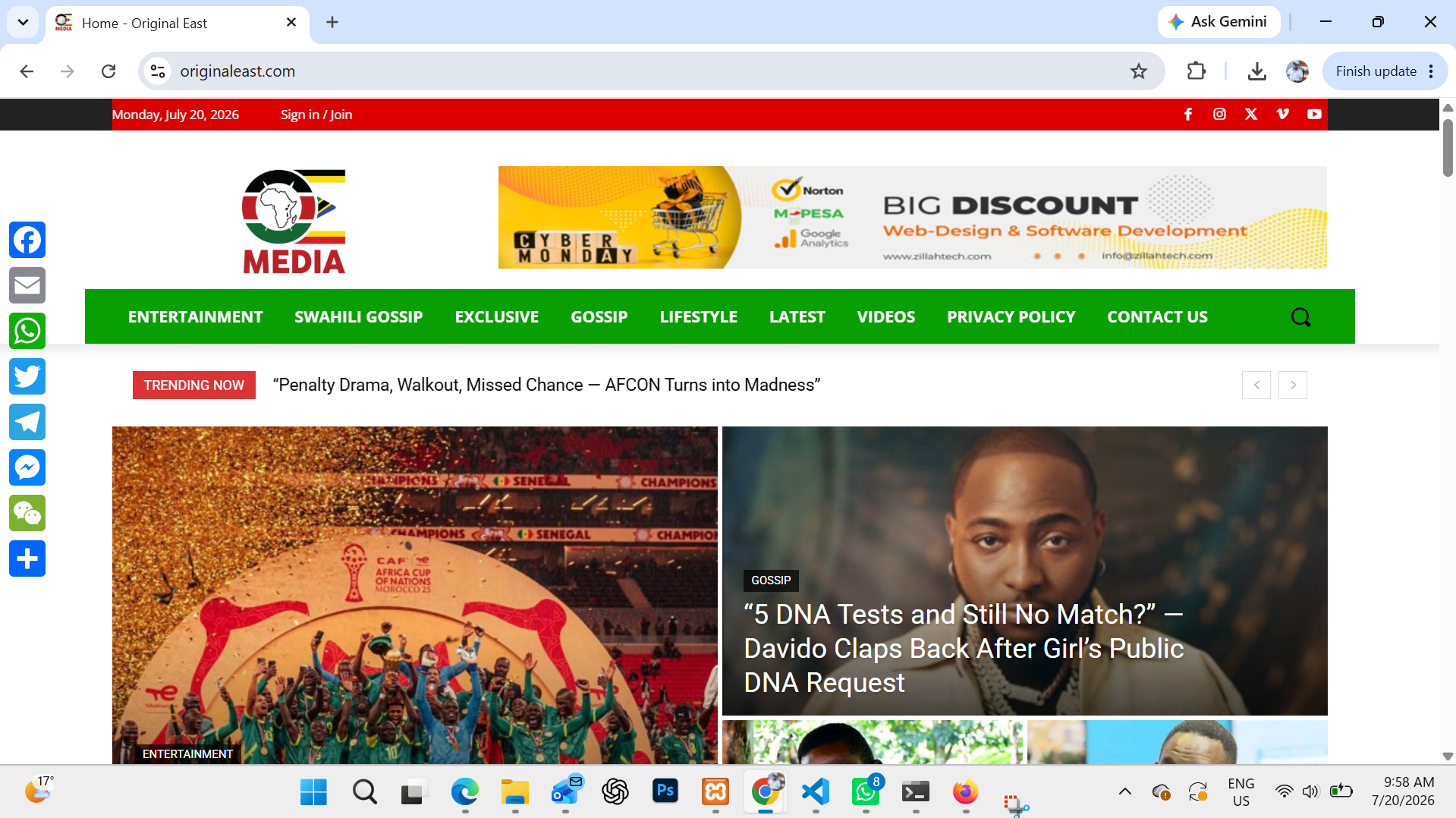The width and height of the screenshot is (1456, 818).
Task: Open the Windows Start menu
Action: 313,792
